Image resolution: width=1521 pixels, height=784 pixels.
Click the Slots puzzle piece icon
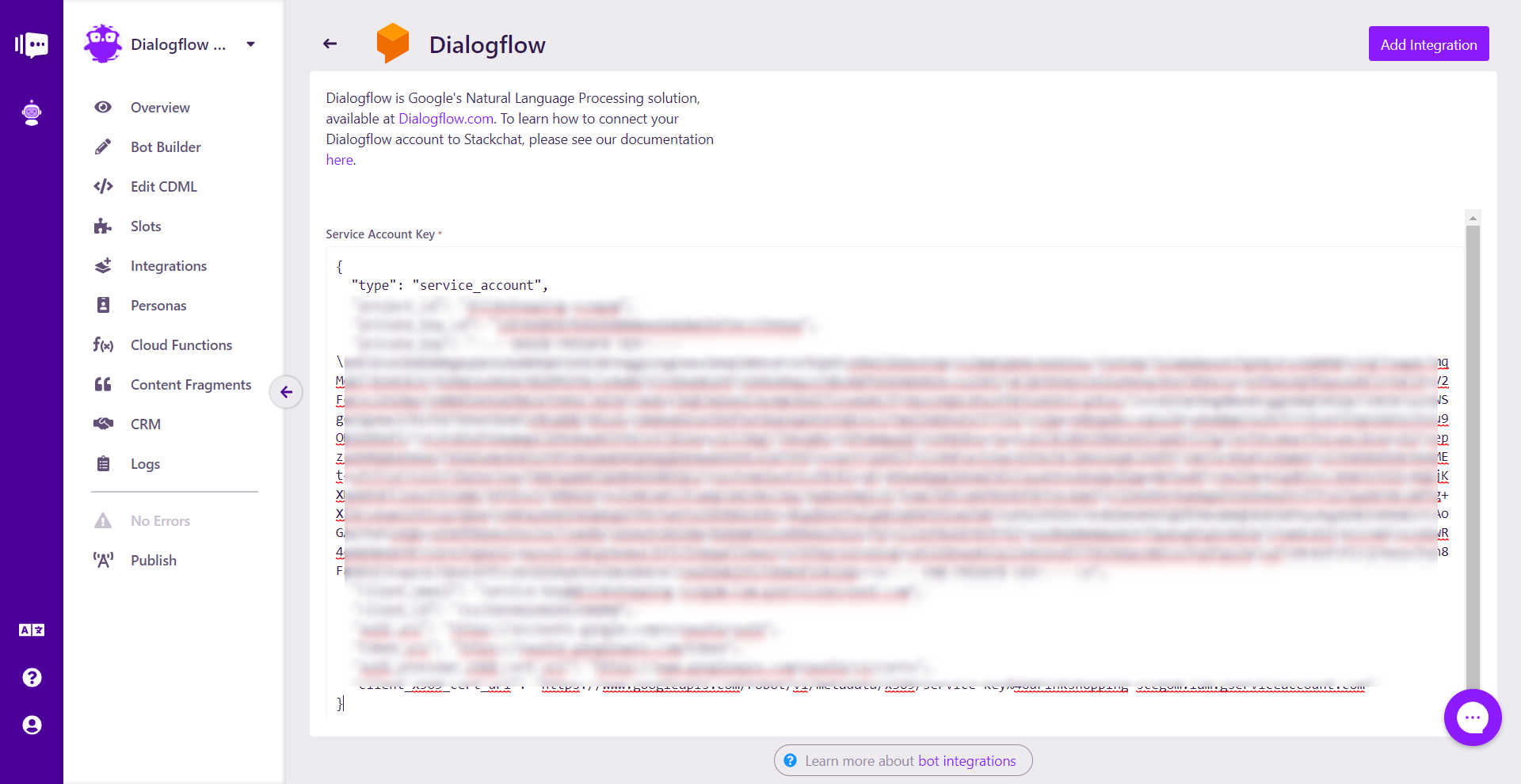point(103,226)
